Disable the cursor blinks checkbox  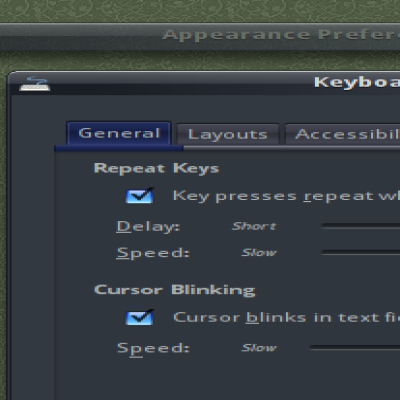tap(140, 317)
